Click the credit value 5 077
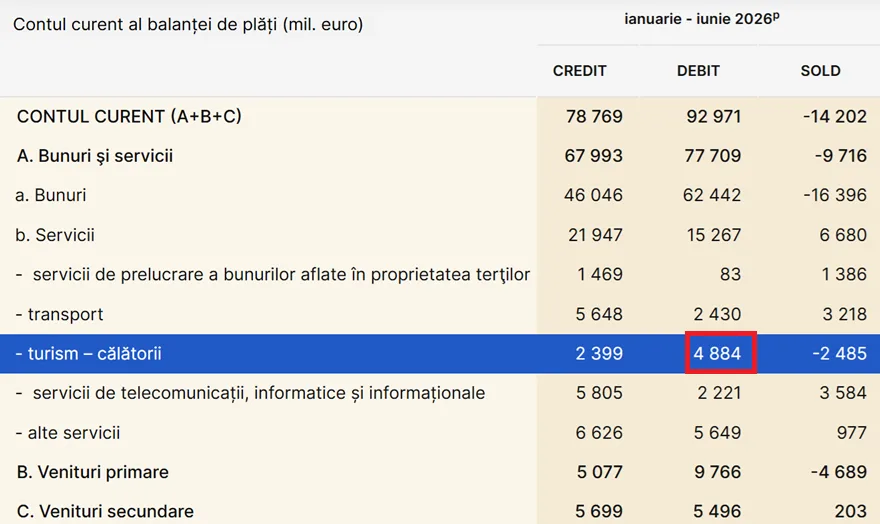Image resolution: width=880 pixels, height=524 pixels. point(599,472)
